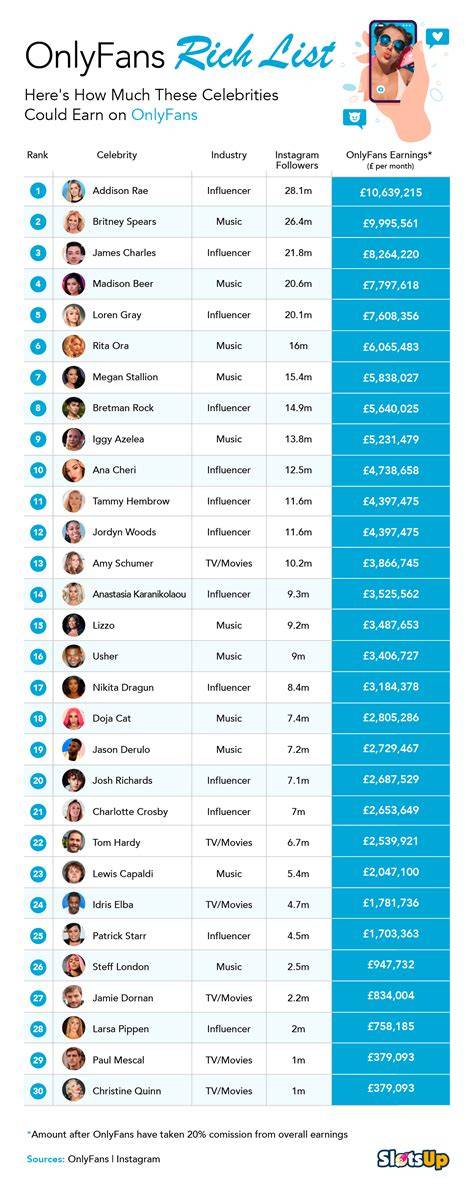The width and height of the screenshot is (474, 1197).
Task: Click the Industry column header
Action: click(x=229, y=155)
